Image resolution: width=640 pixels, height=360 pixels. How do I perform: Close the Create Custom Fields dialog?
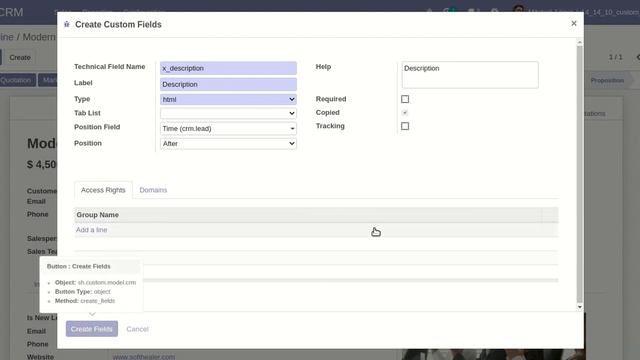coord(573,23)
